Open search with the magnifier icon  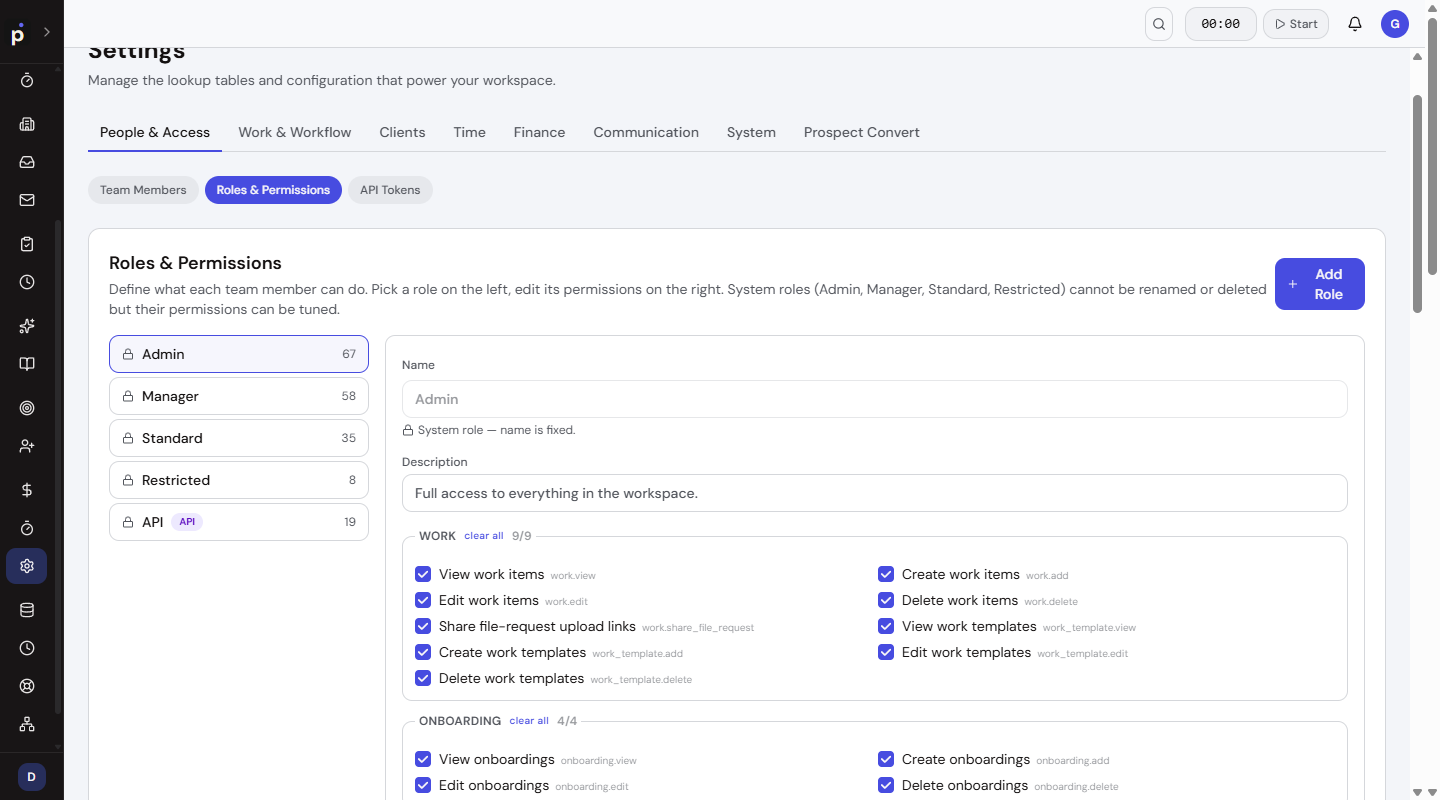1159,24
